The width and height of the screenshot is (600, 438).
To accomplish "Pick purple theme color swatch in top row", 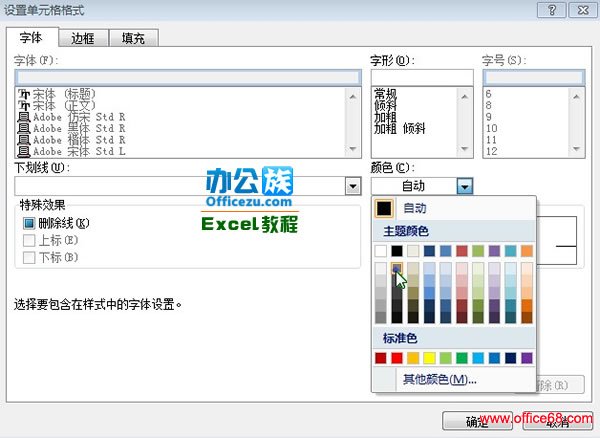I will pos(494,251).
